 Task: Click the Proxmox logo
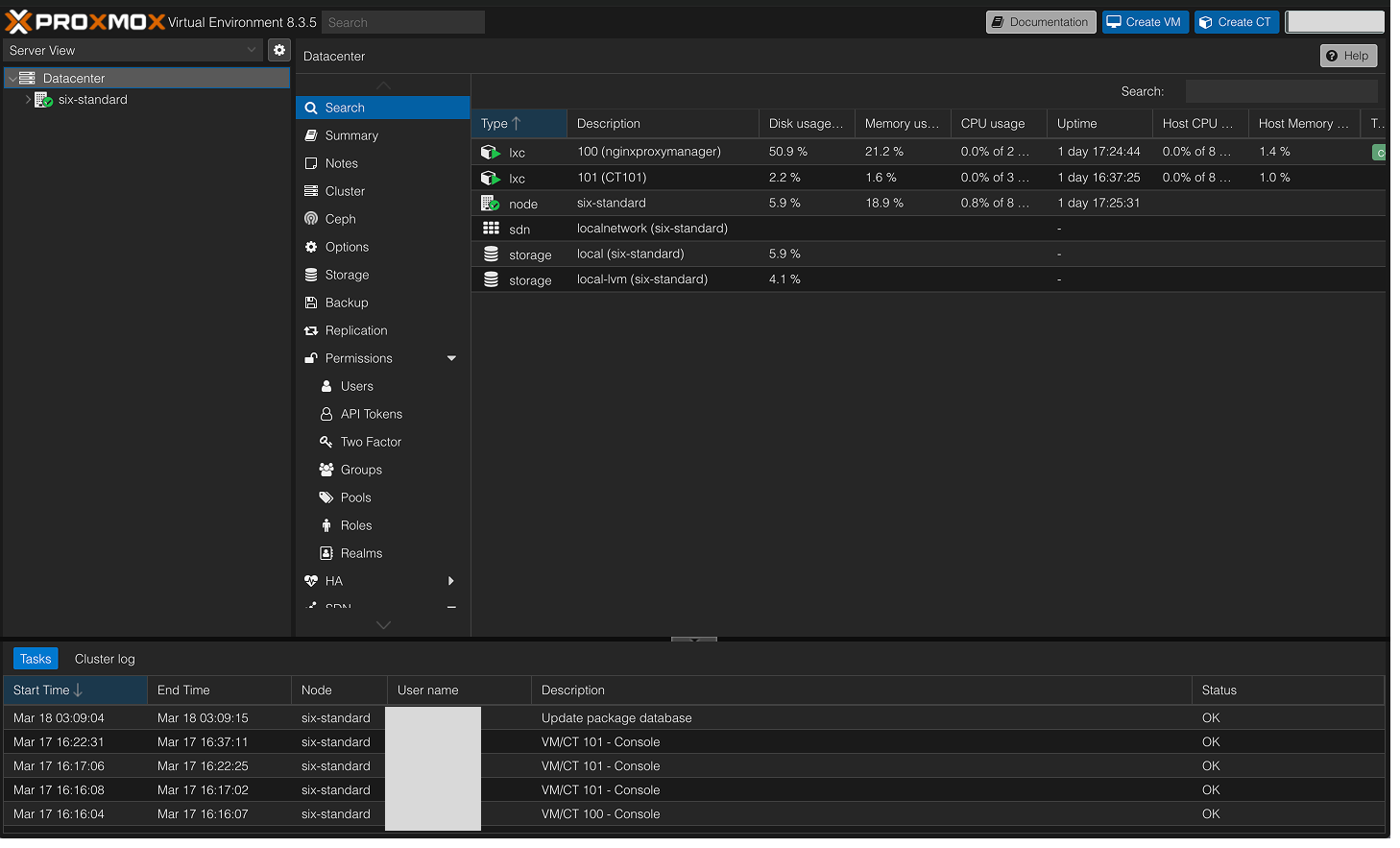pos(84,21)
